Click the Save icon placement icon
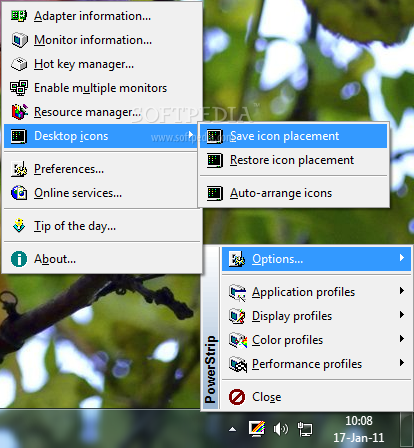 (x=215, y=136)
